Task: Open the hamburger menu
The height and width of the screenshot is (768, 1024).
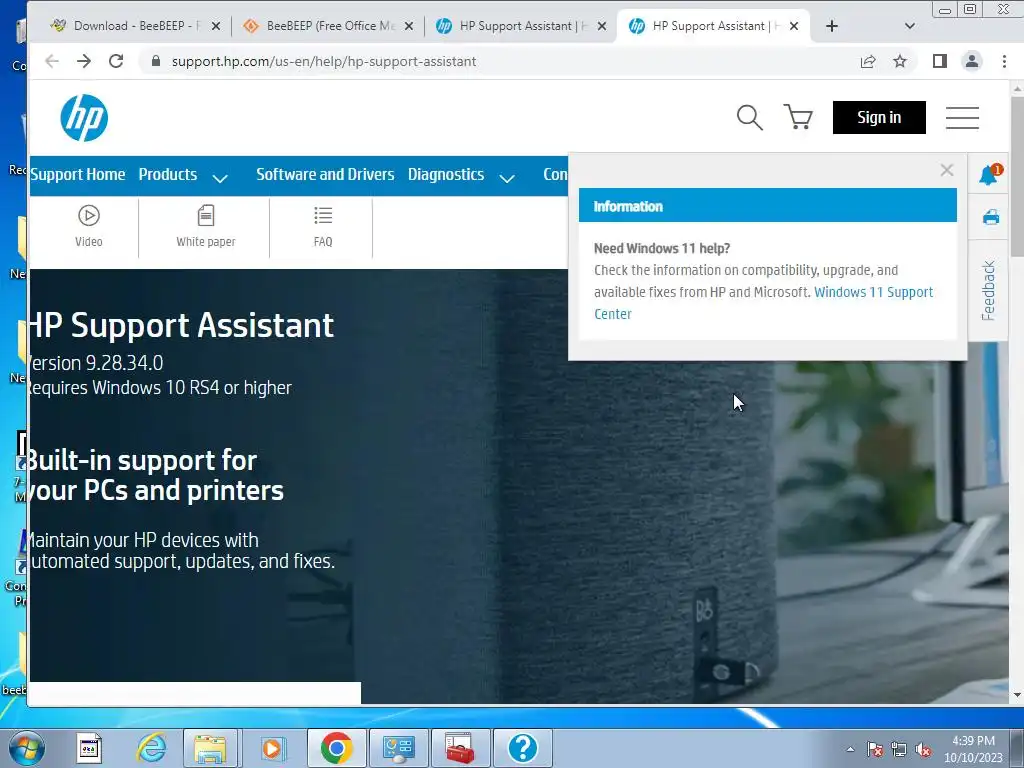Action: click(962, 118)
